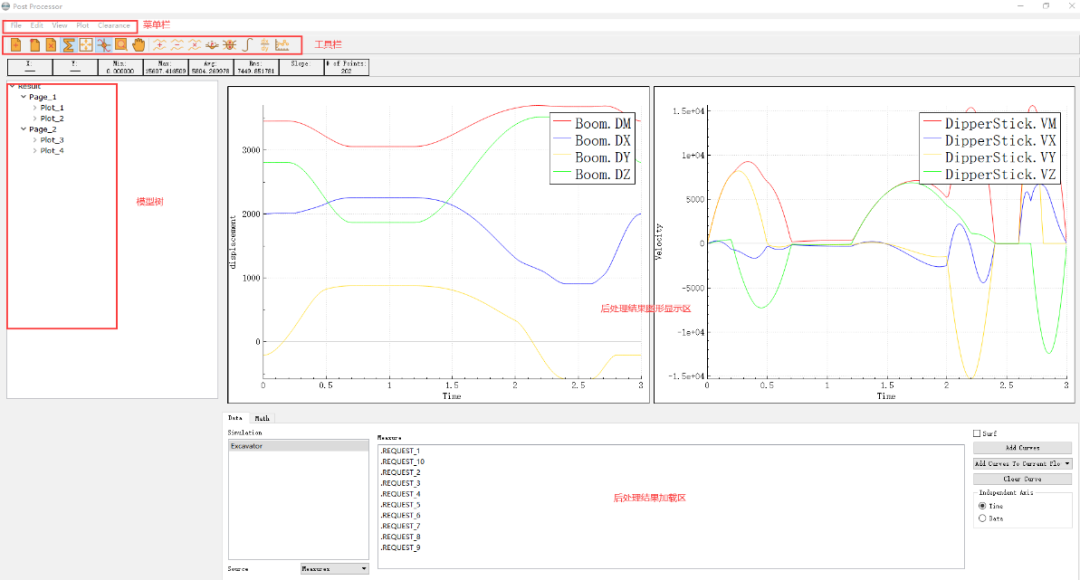Expand the Plot_4 tree node
Image resolution: width=1080 pixels, height=580 pixels.
(x=34, y=150)
